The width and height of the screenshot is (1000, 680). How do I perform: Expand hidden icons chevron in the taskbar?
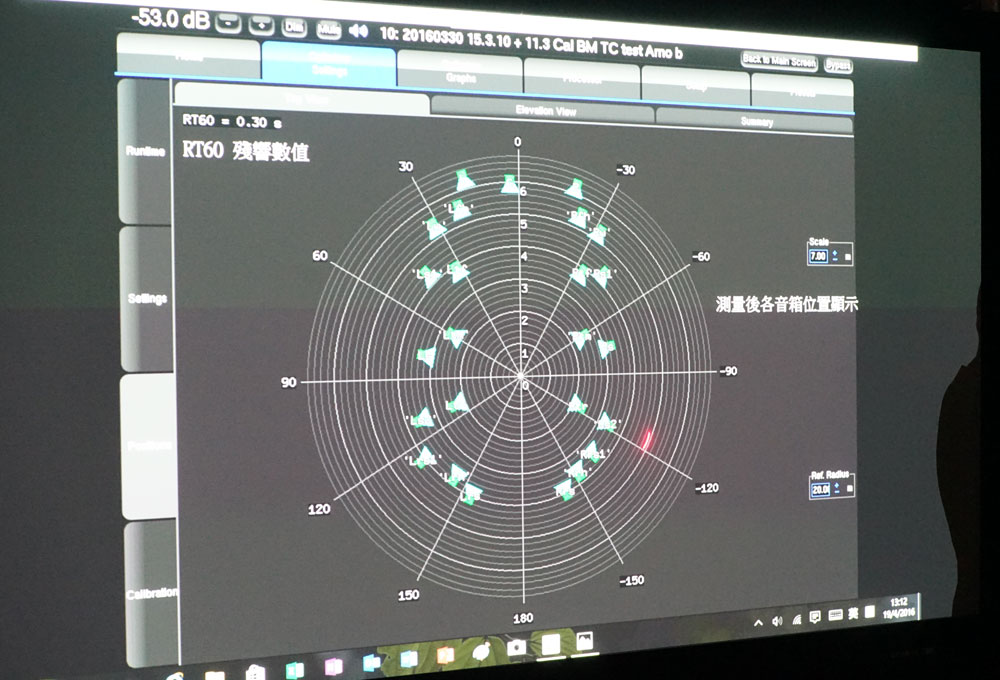pyautogui.click(x=758, y=620)
